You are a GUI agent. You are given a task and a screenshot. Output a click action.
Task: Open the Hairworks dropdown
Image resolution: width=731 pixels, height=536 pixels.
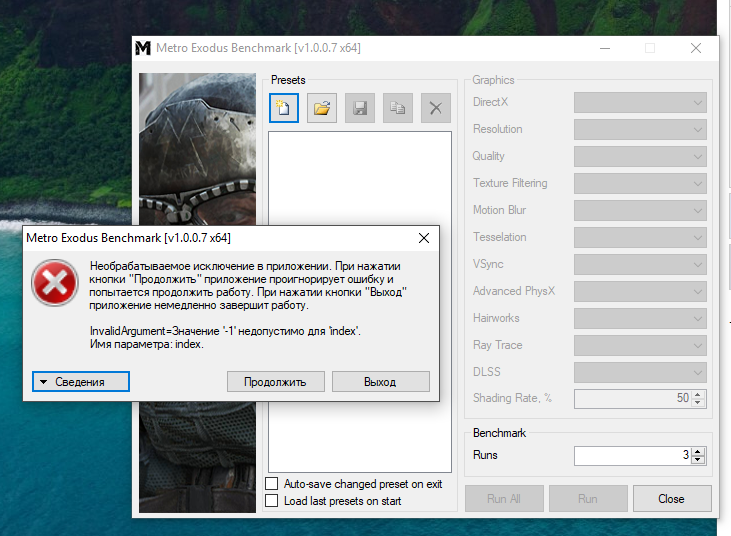tap(640, 319)
